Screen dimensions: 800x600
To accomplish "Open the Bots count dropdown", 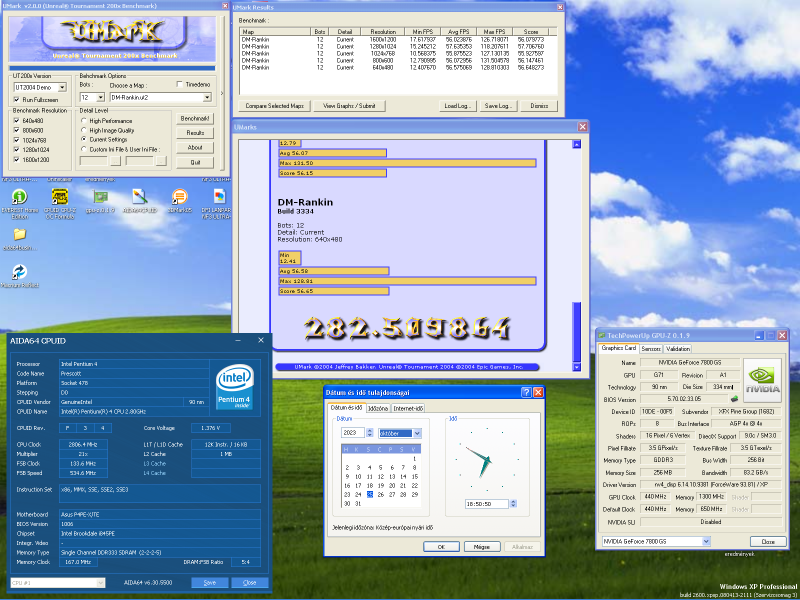I will click(100, 97).
